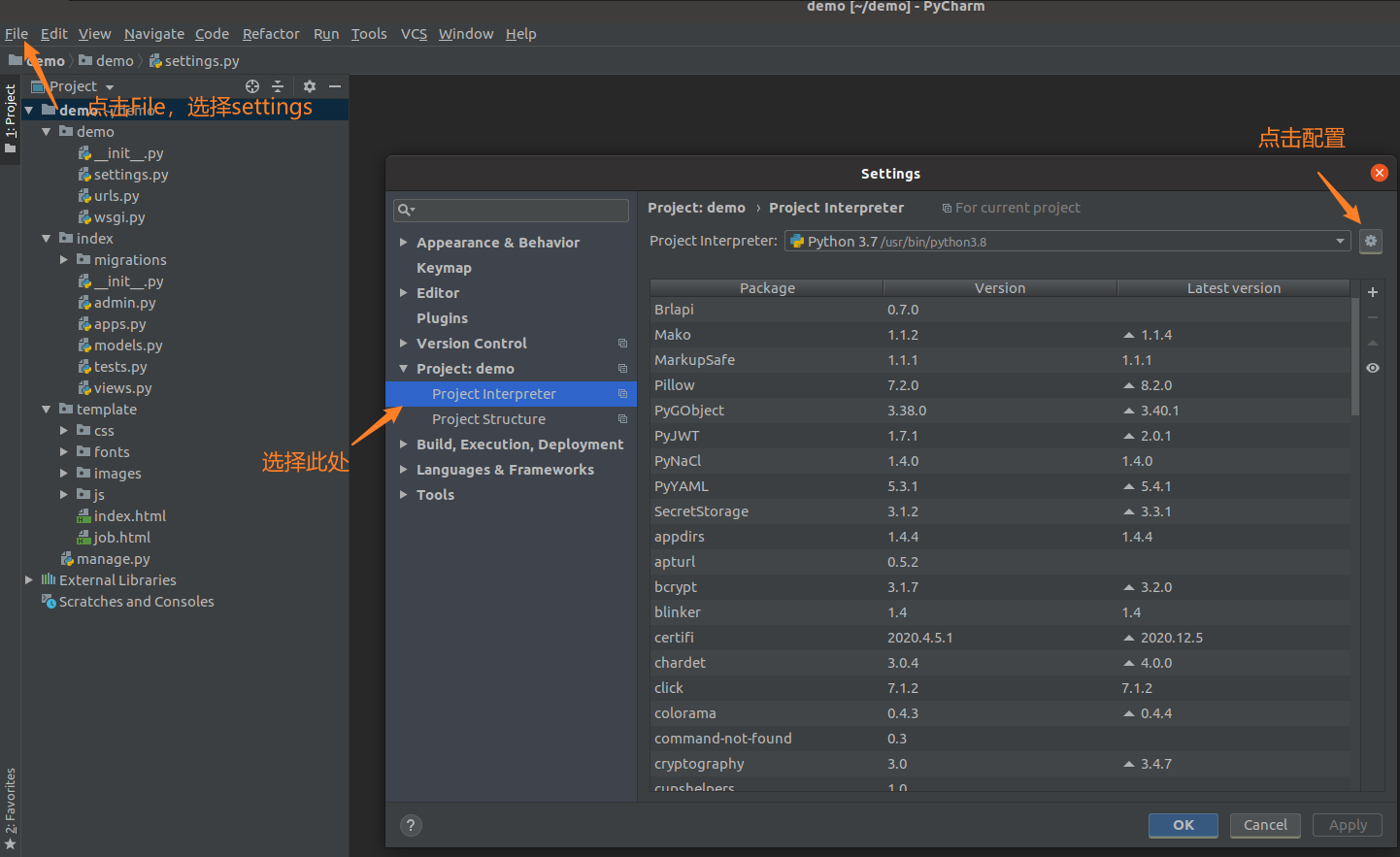Screen dimensions: 1400x857
Task: Select the Pillow package row
Action: [1000, 385]
